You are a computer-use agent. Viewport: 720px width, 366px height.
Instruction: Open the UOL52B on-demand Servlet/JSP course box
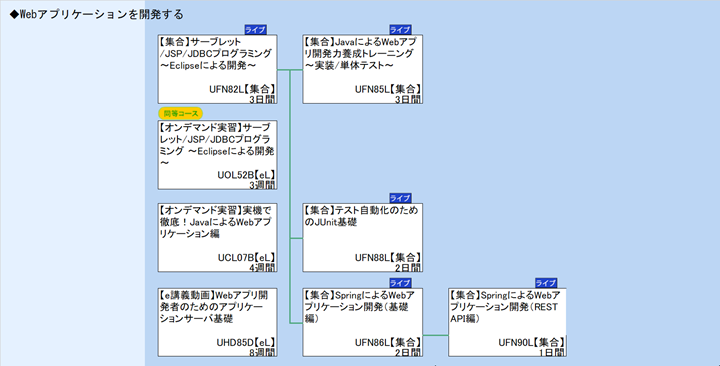(218, 155)
